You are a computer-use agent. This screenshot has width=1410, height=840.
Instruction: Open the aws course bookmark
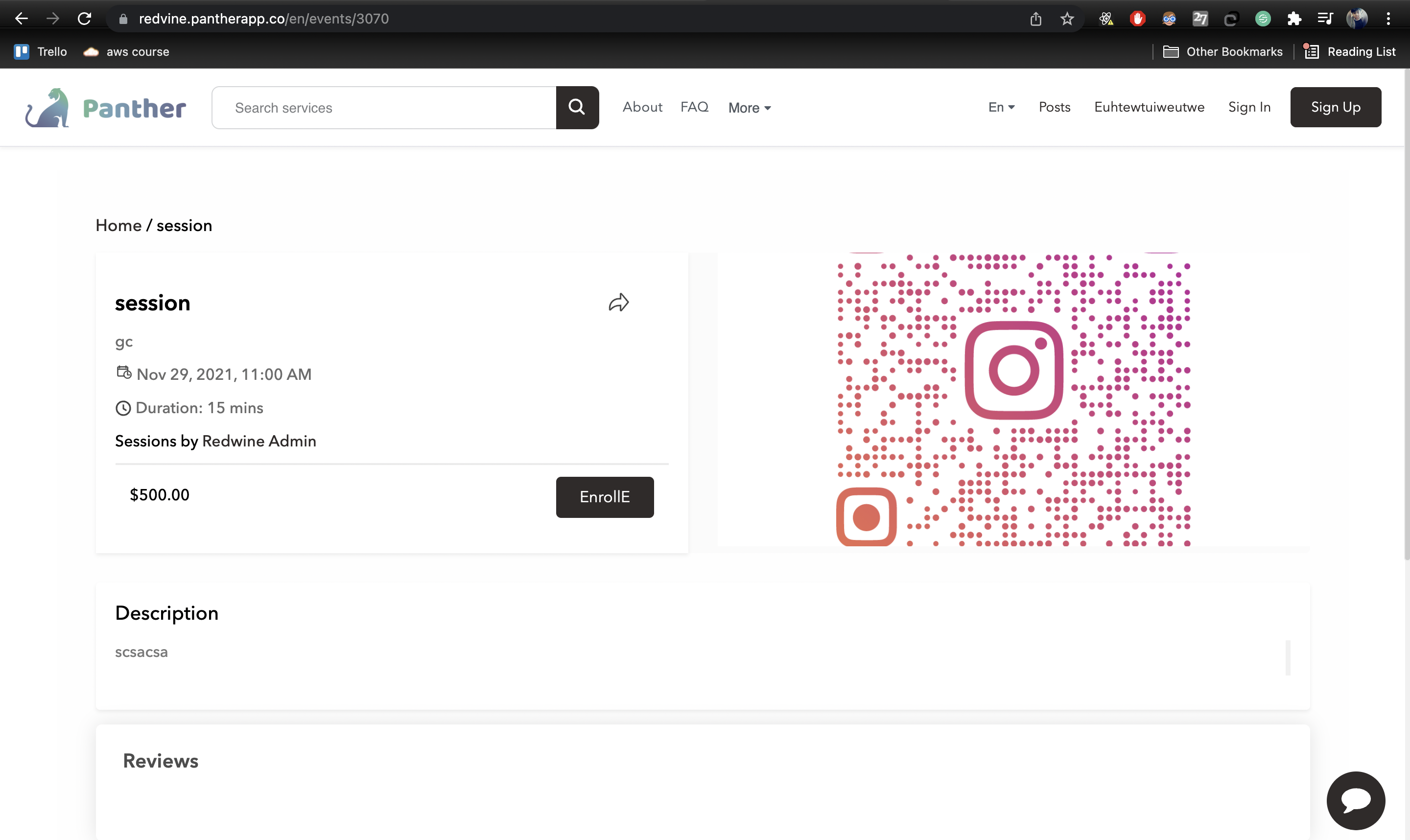coord(126,51)
